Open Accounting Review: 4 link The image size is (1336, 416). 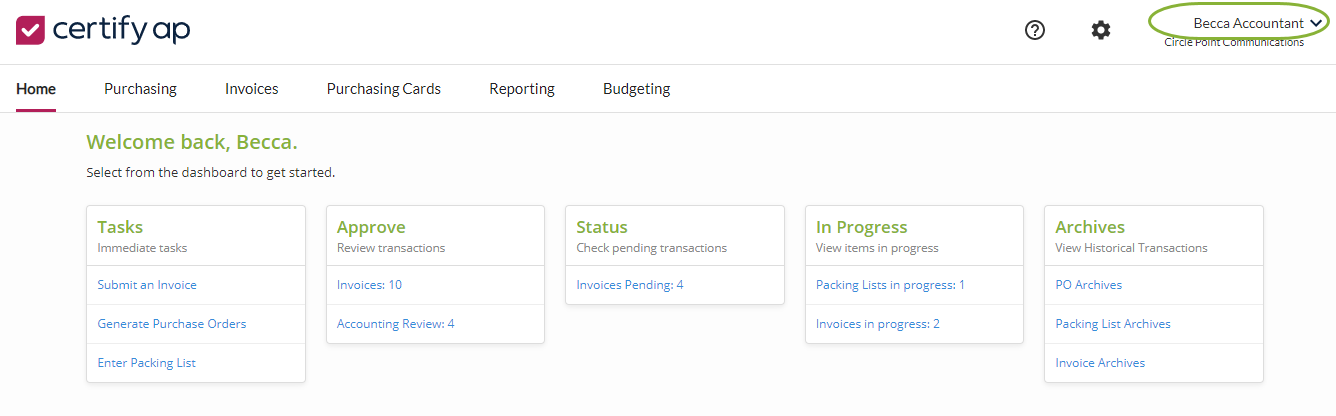(x=396, y=324)
